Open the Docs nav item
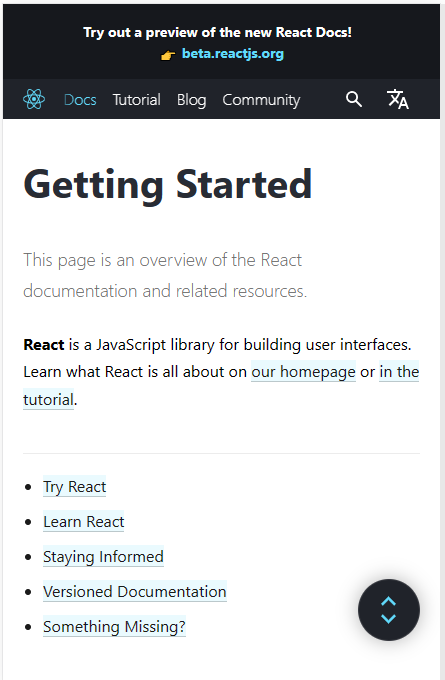The width and height of the screenshot is (445, 680). coord(80,100)
